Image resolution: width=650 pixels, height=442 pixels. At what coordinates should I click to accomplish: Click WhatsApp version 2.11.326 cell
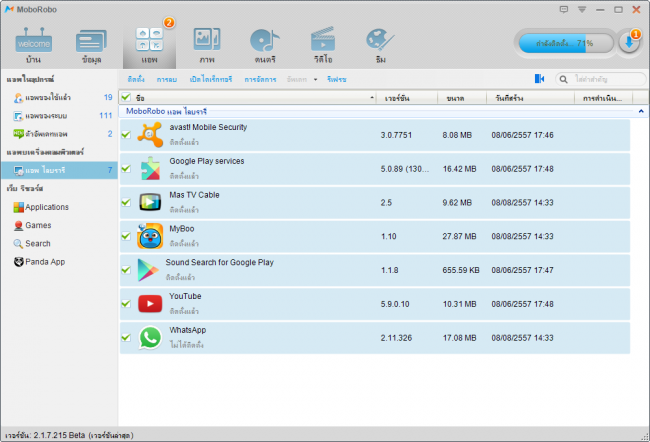coord(396,338)
